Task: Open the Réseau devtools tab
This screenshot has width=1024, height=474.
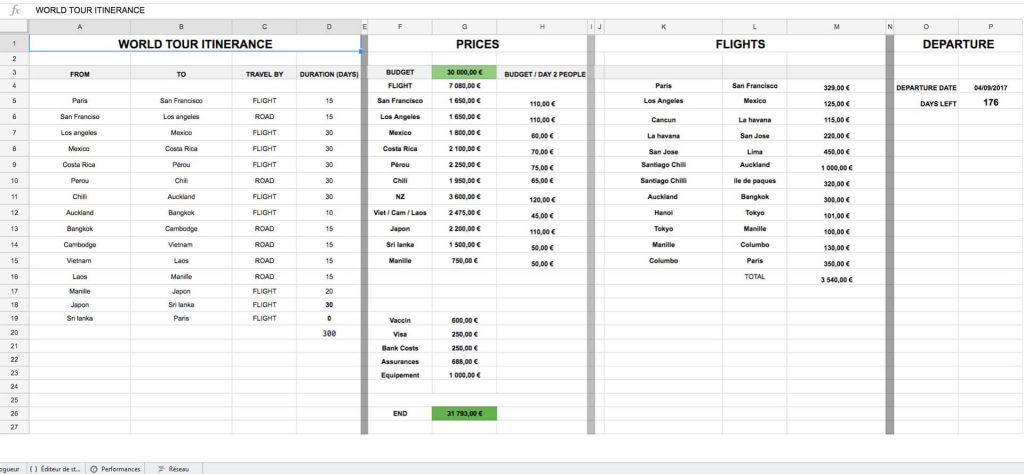Action: [x=174, y=468]
